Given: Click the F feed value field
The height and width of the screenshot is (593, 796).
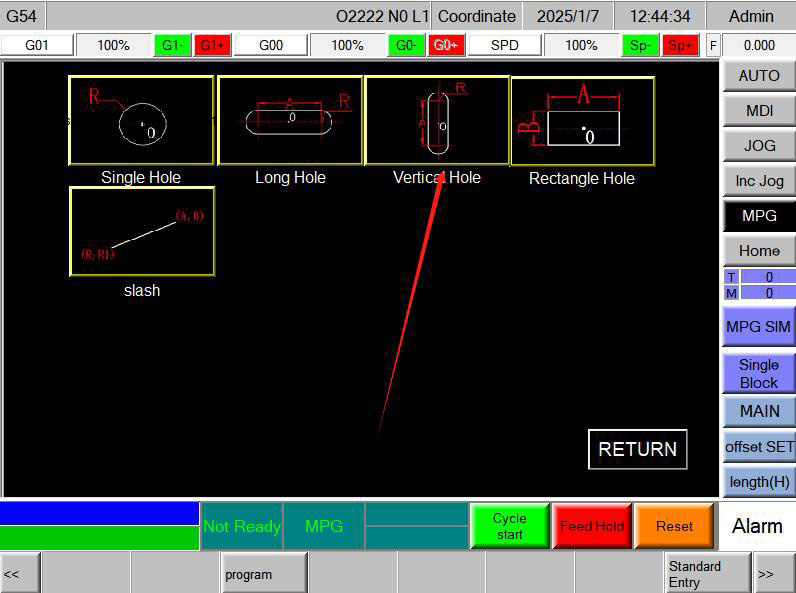Looking at the screenshot, I should click(x=759, y=45).
